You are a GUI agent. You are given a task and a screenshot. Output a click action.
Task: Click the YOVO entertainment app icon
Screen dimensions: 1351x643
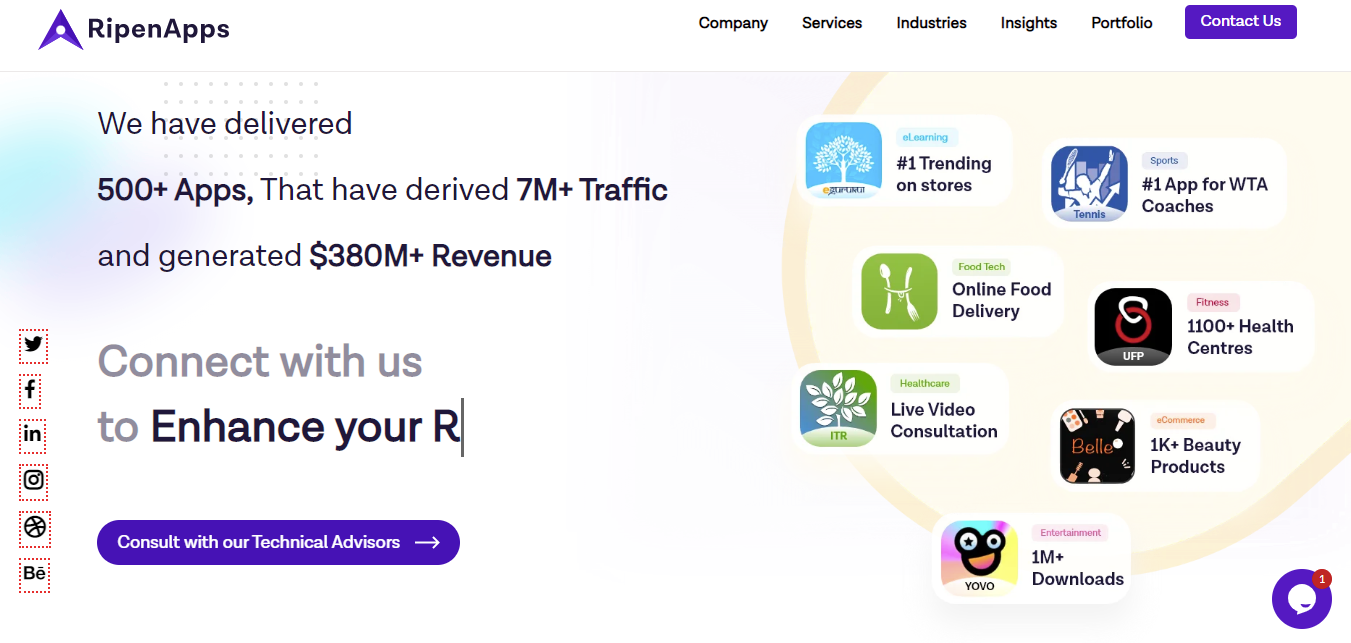click(x=979, y=558)
